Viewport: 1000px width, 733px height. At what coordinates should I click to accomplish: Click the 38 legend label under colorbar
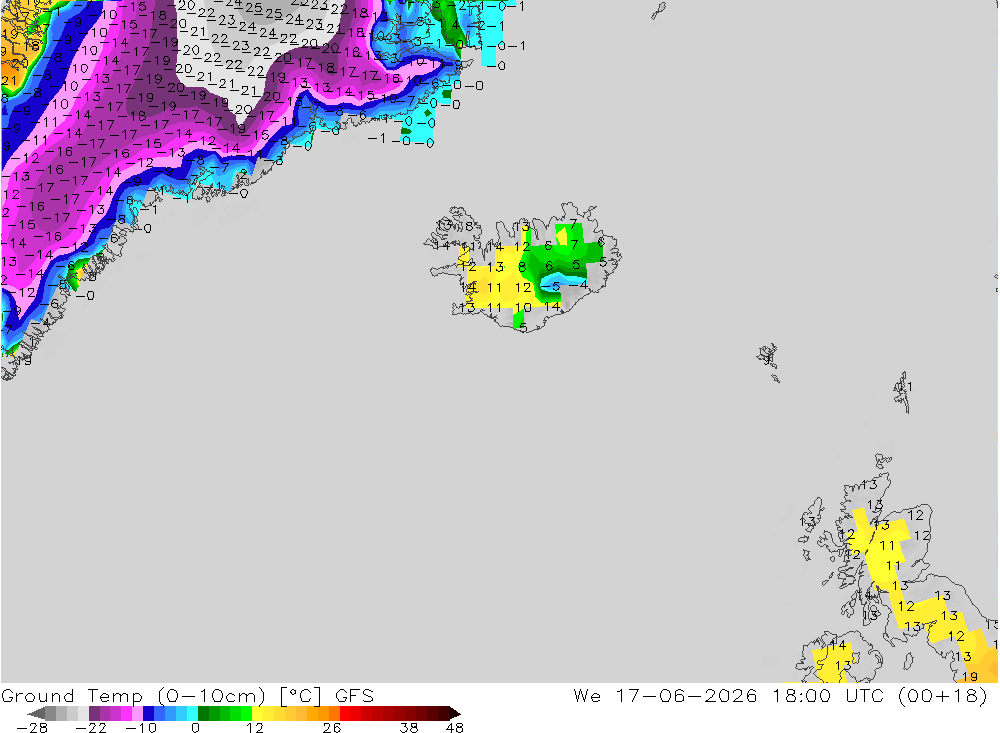tap(409, 728)
